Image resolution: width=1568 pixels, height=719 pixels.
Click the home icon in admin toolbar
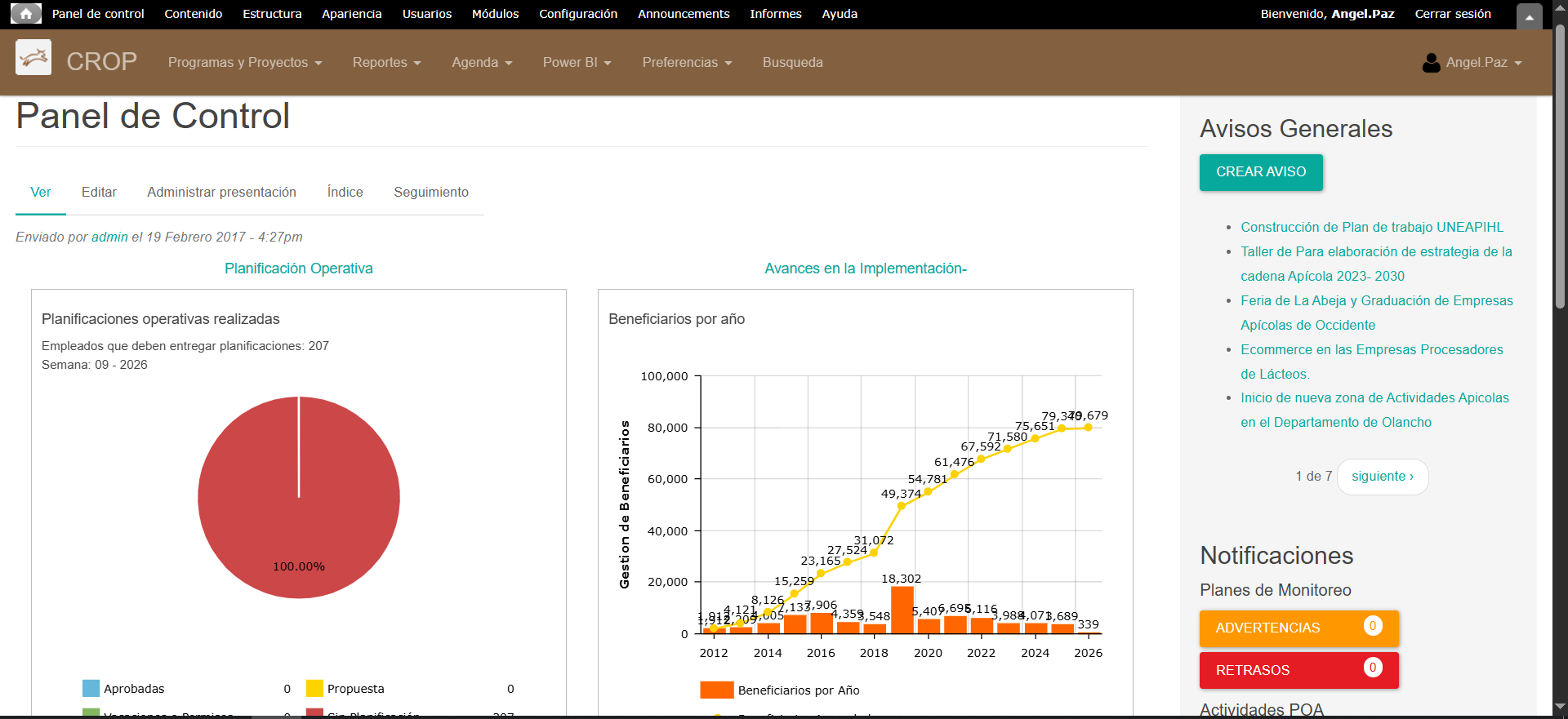[25, 14]
